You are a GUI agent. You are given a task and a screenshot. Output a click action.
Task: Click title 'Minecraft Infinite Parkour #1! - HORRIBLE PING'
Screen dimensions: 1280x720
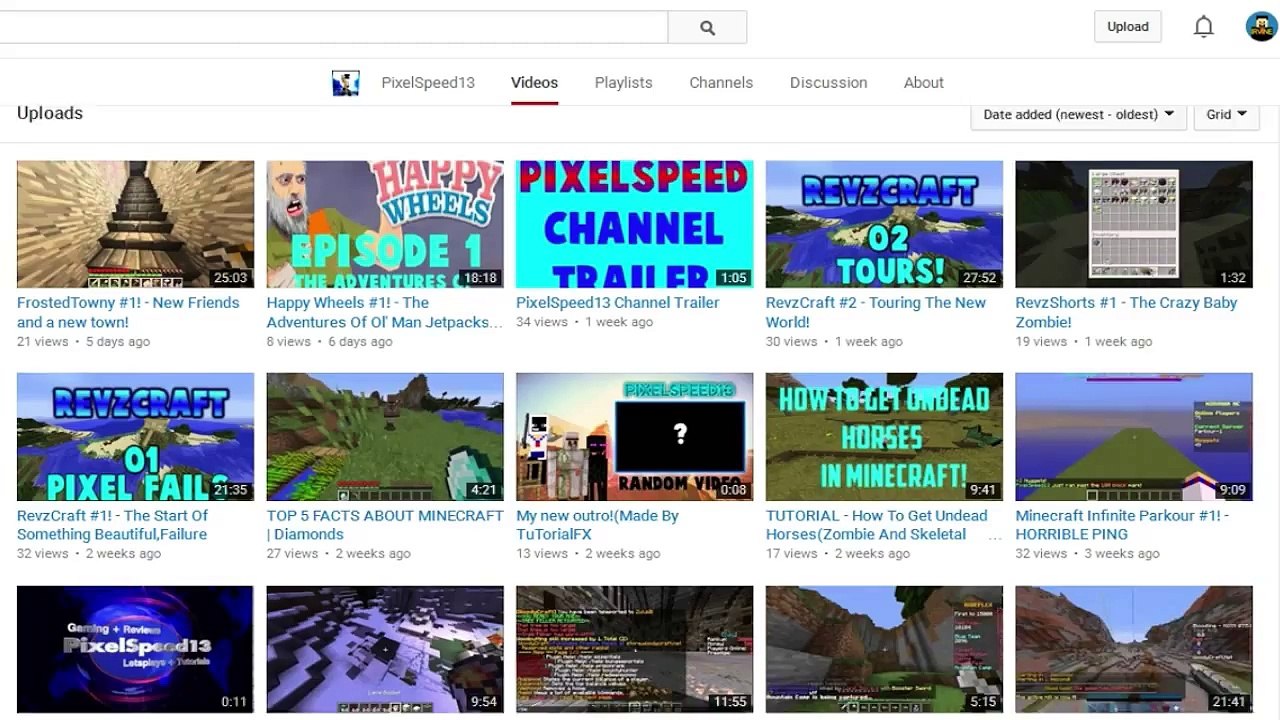1122,525
